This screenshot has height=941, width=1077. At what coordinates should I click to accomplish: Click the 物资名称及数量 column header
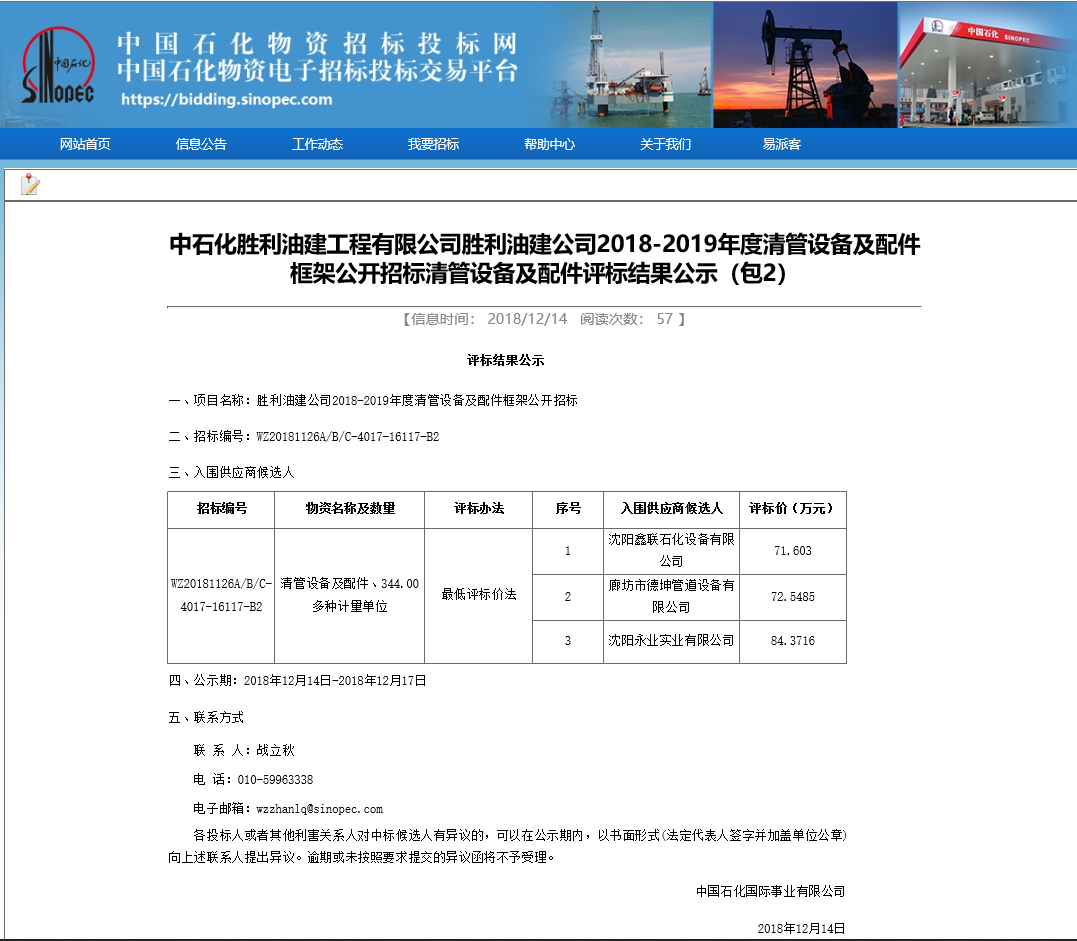click(350, 509)
